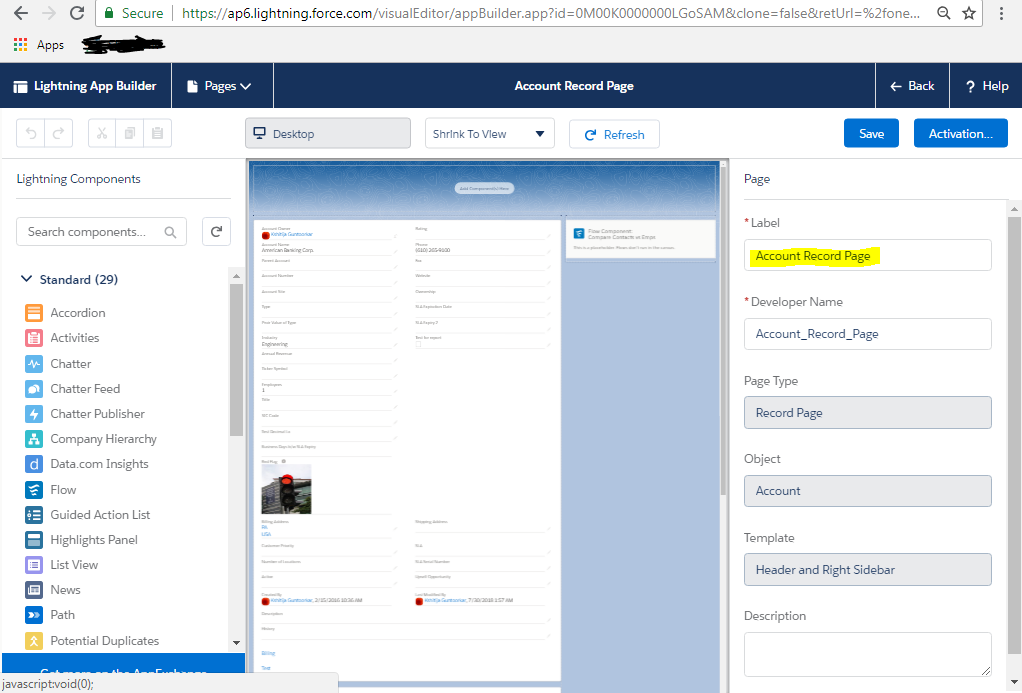Click the cut scissors icon
This screenshot has height=693, width=1022.
pos(102,134)
